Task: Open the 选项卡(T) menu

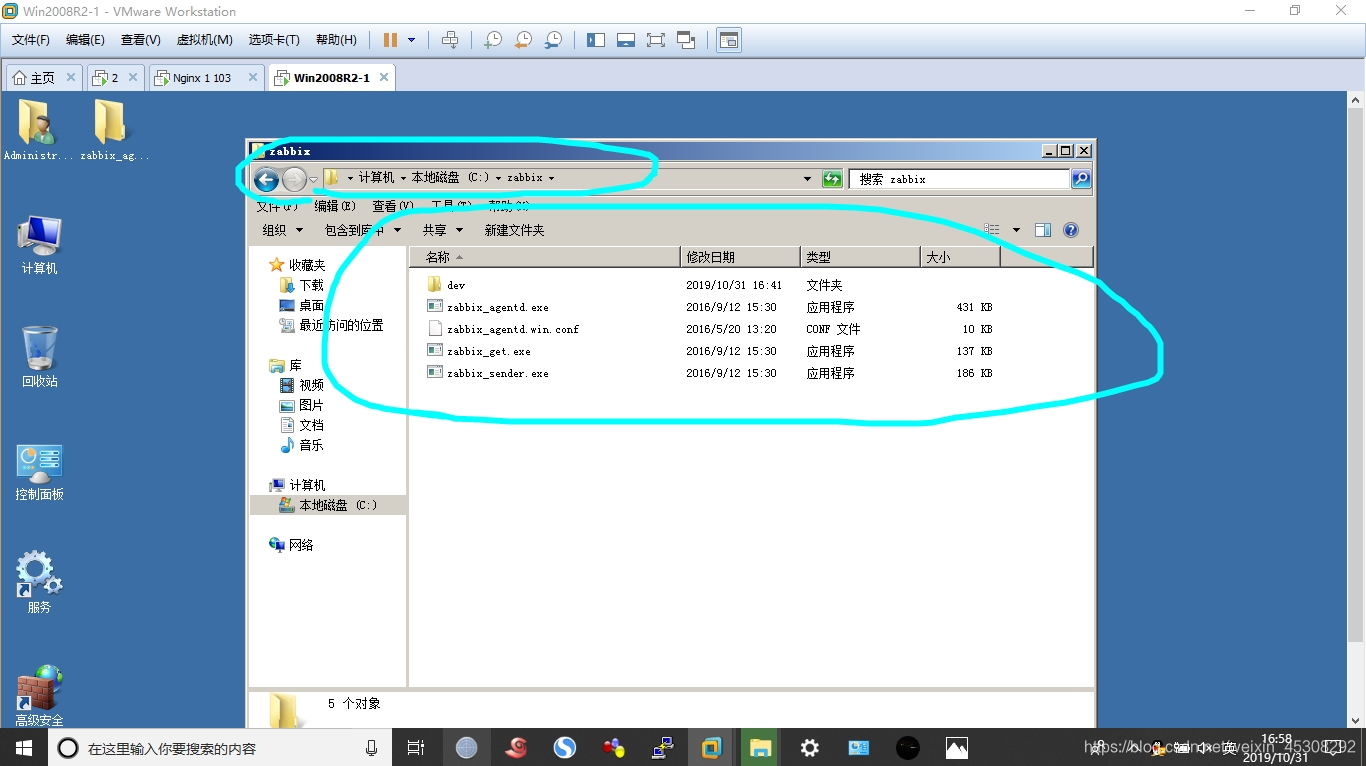Action: coord(274,40)
